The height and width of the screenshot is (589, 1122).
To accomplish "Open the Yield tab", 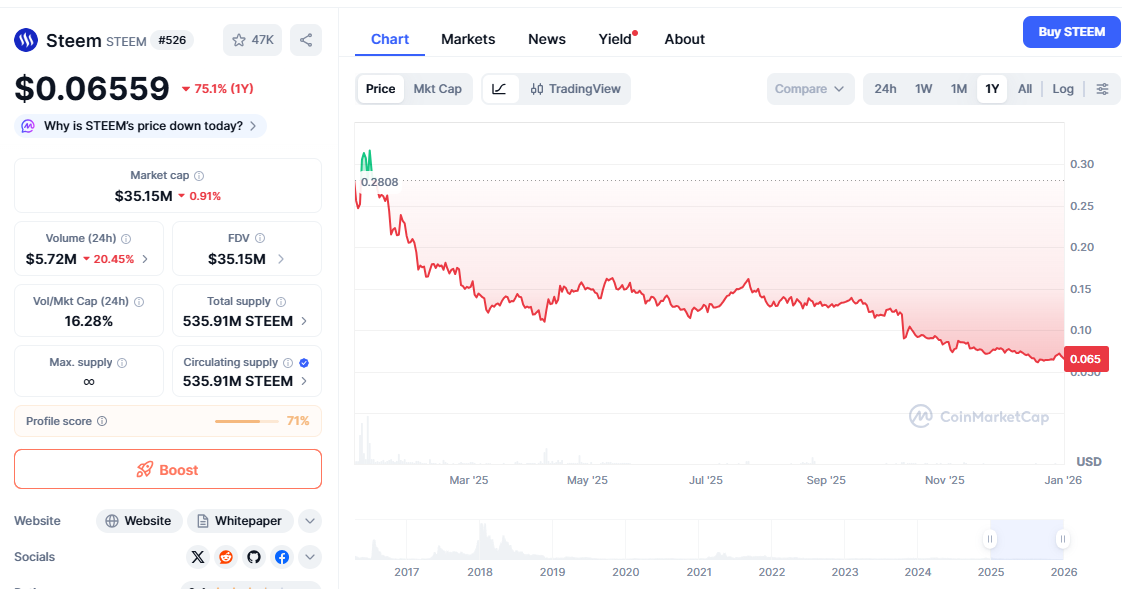I will [616, 39].
